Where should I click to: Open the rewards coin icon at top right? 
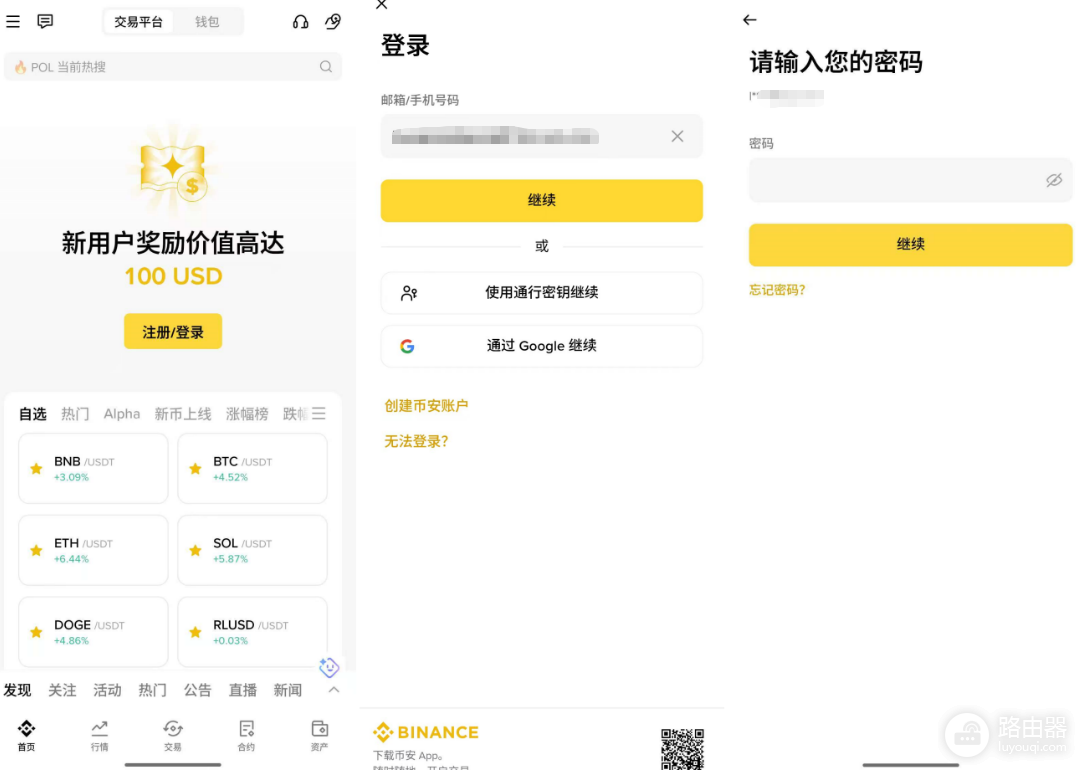pyautogui.click(x=333, y=21)
